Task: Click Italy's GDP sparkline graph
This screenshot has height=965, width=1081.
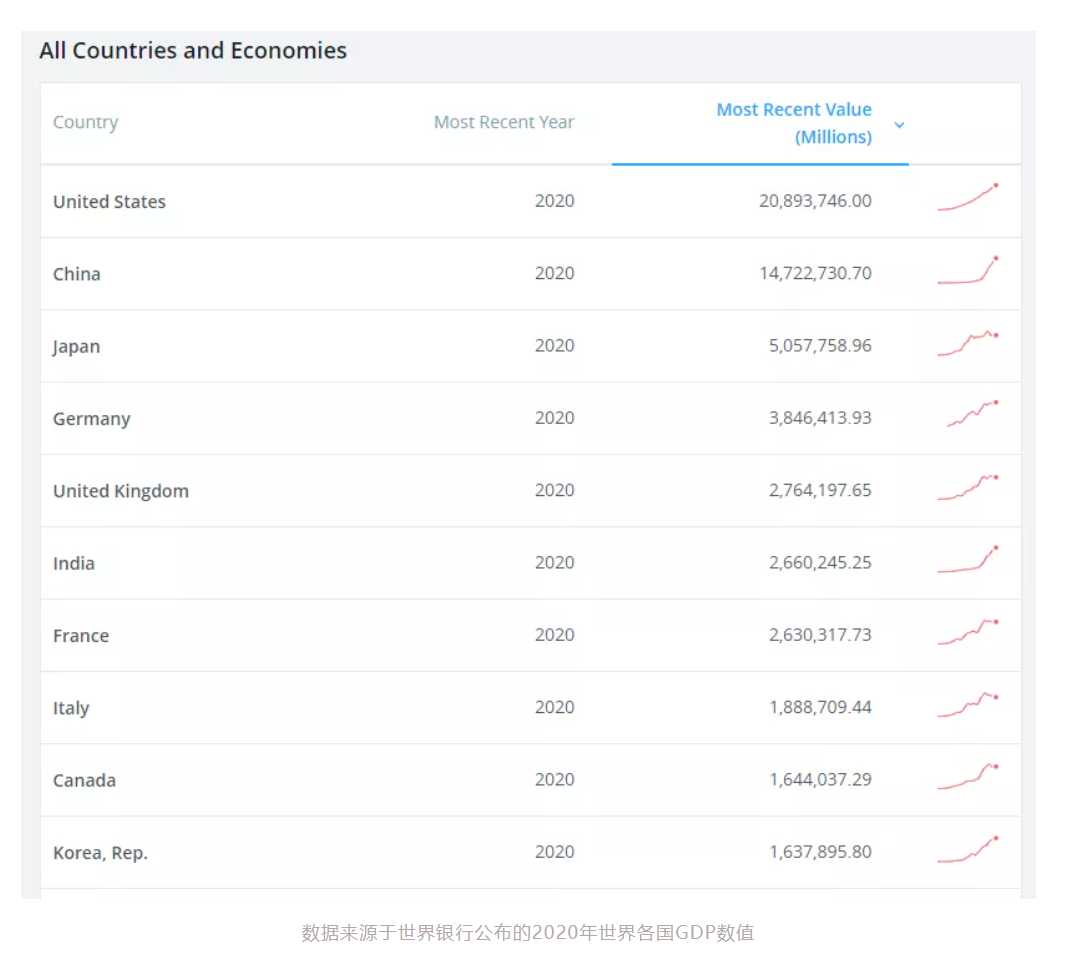Action: pyautogui.click(x=967, y=705)
